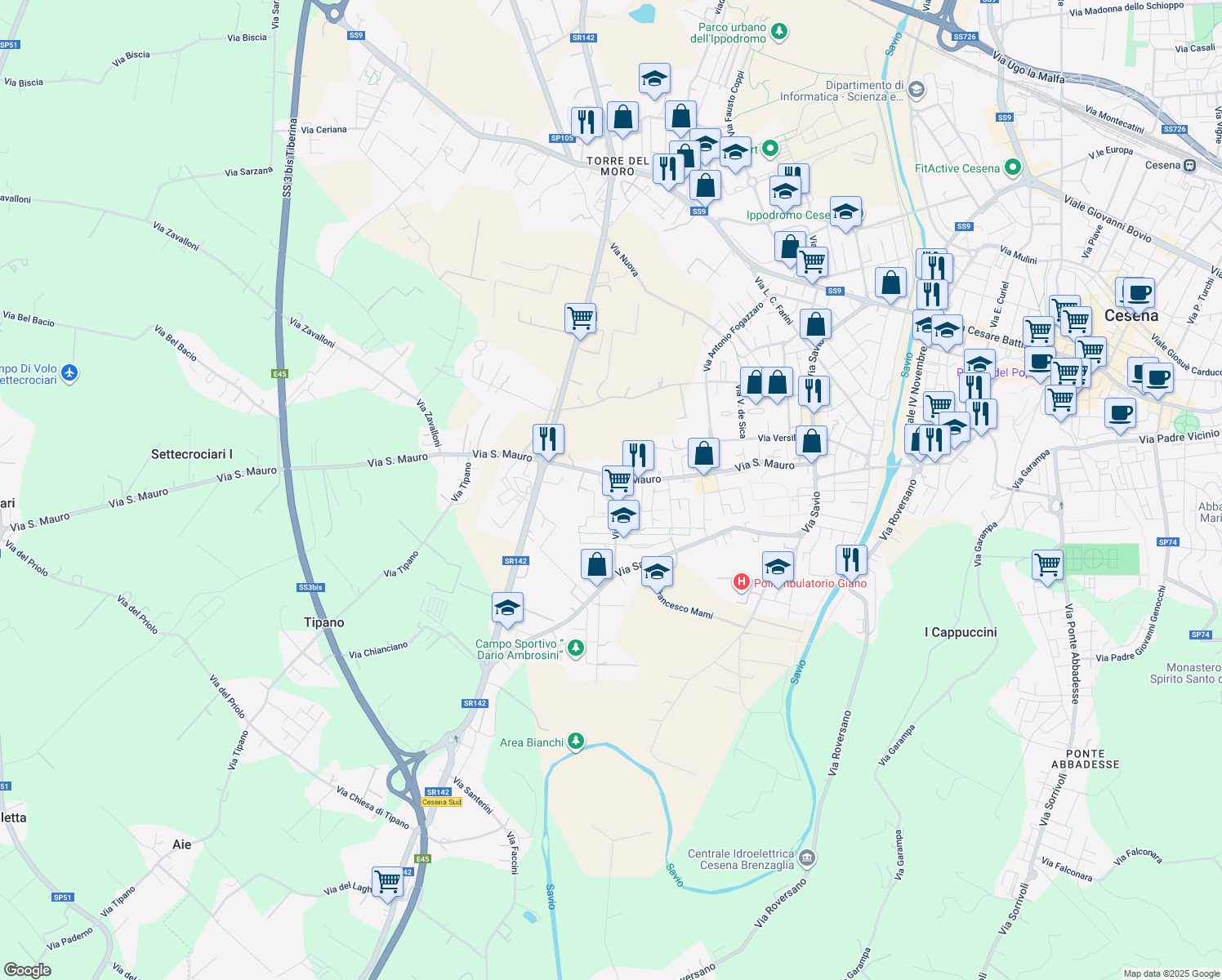Open the restaurant marker next to SP105 sign
Screen dimensions: 1222x980
pyautogui.click(x=586, y=122)
